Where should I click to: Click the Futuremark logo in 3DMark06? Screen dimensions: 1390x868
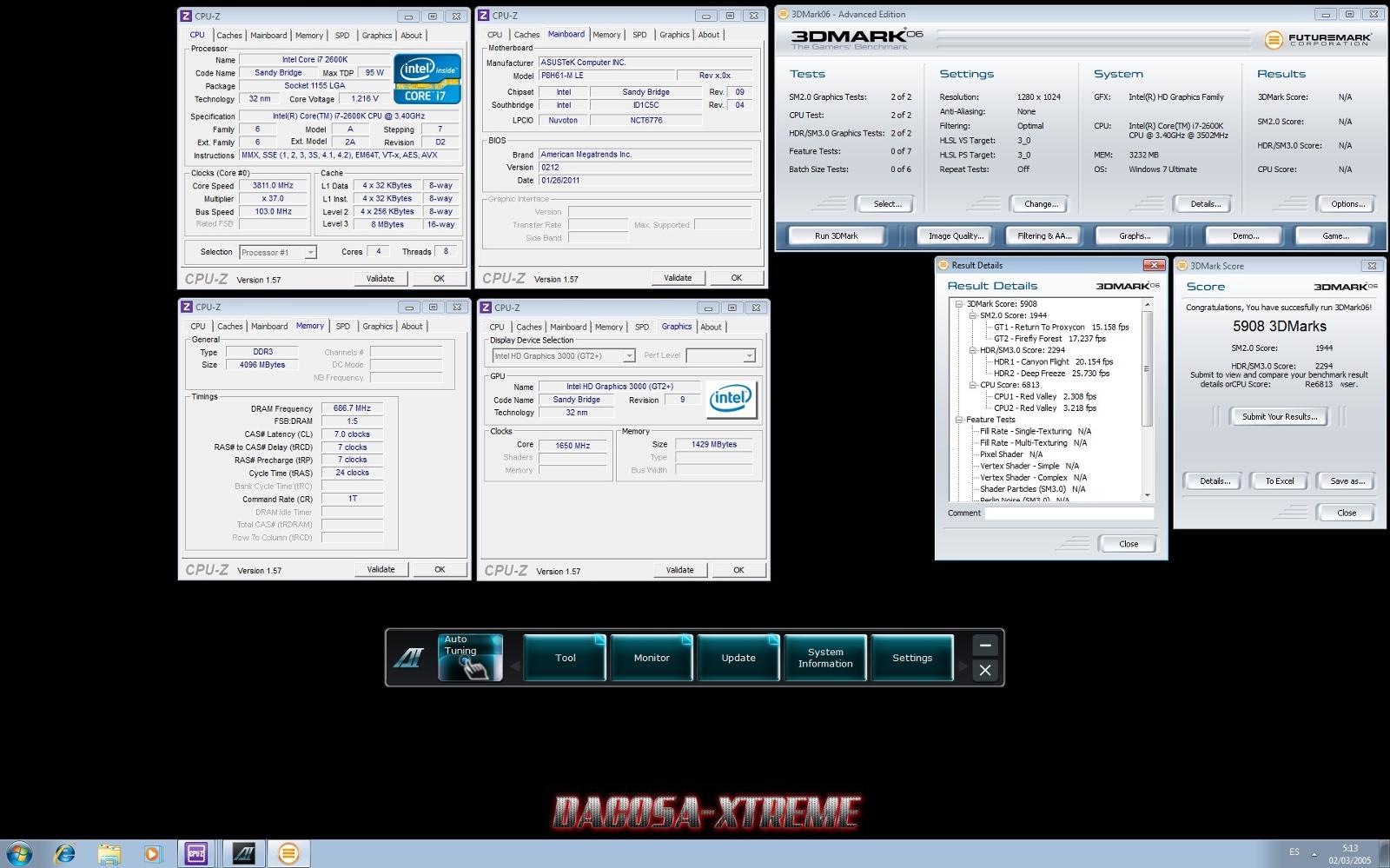pyautogui.click(x=1318, y=39)
